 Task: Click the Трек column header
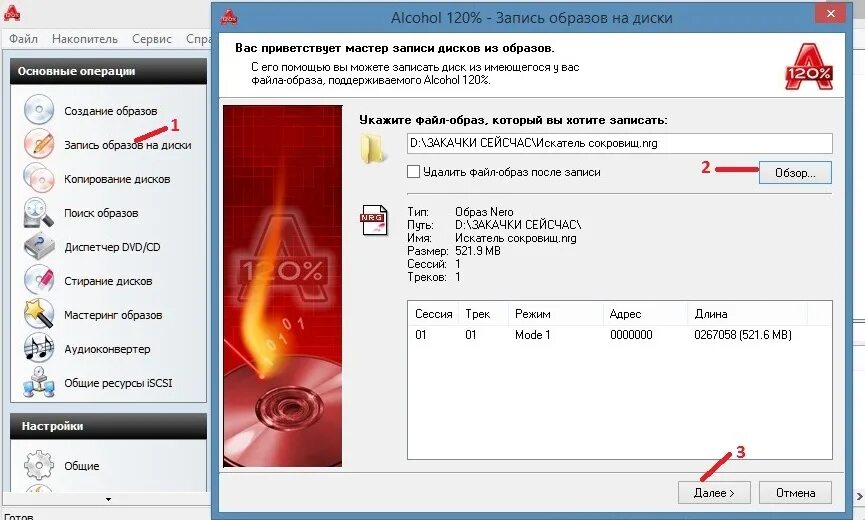click(477, 314)
